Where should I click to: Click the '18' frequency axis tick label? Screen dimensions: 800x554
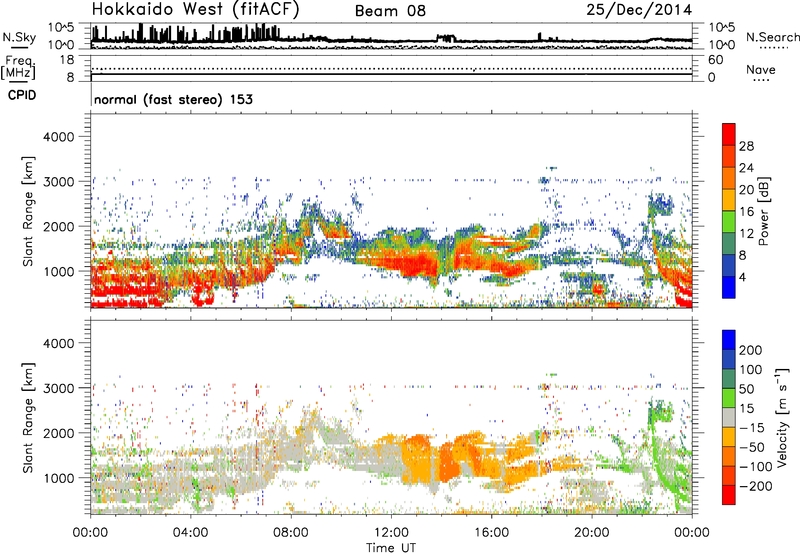(67, 60)
